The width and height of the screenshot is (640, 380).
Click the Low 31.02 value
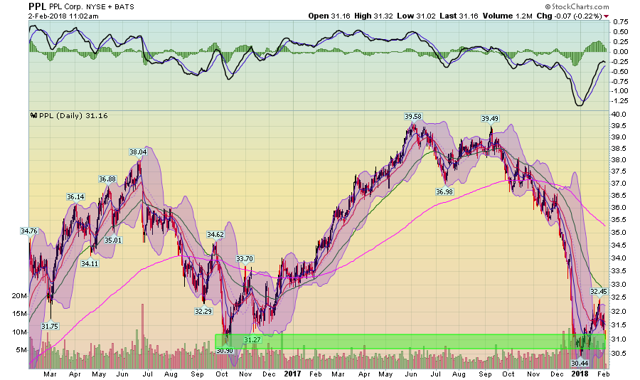pyautogui.click(x=417, y=16)
